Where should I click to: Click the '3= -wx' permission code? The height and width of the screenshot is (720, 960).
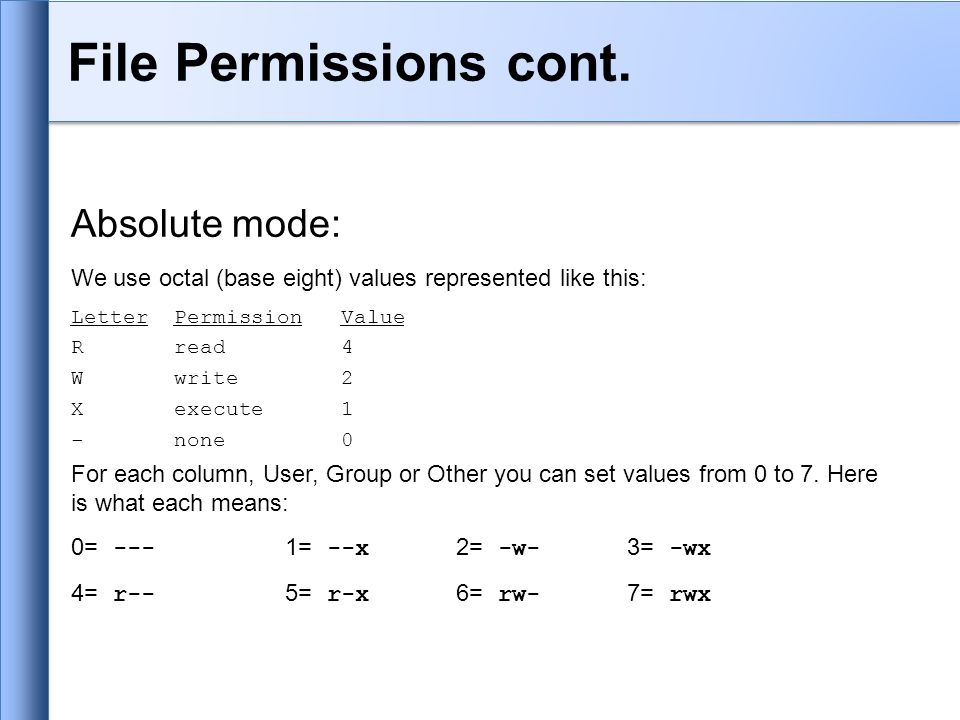(x=669, y=547)
